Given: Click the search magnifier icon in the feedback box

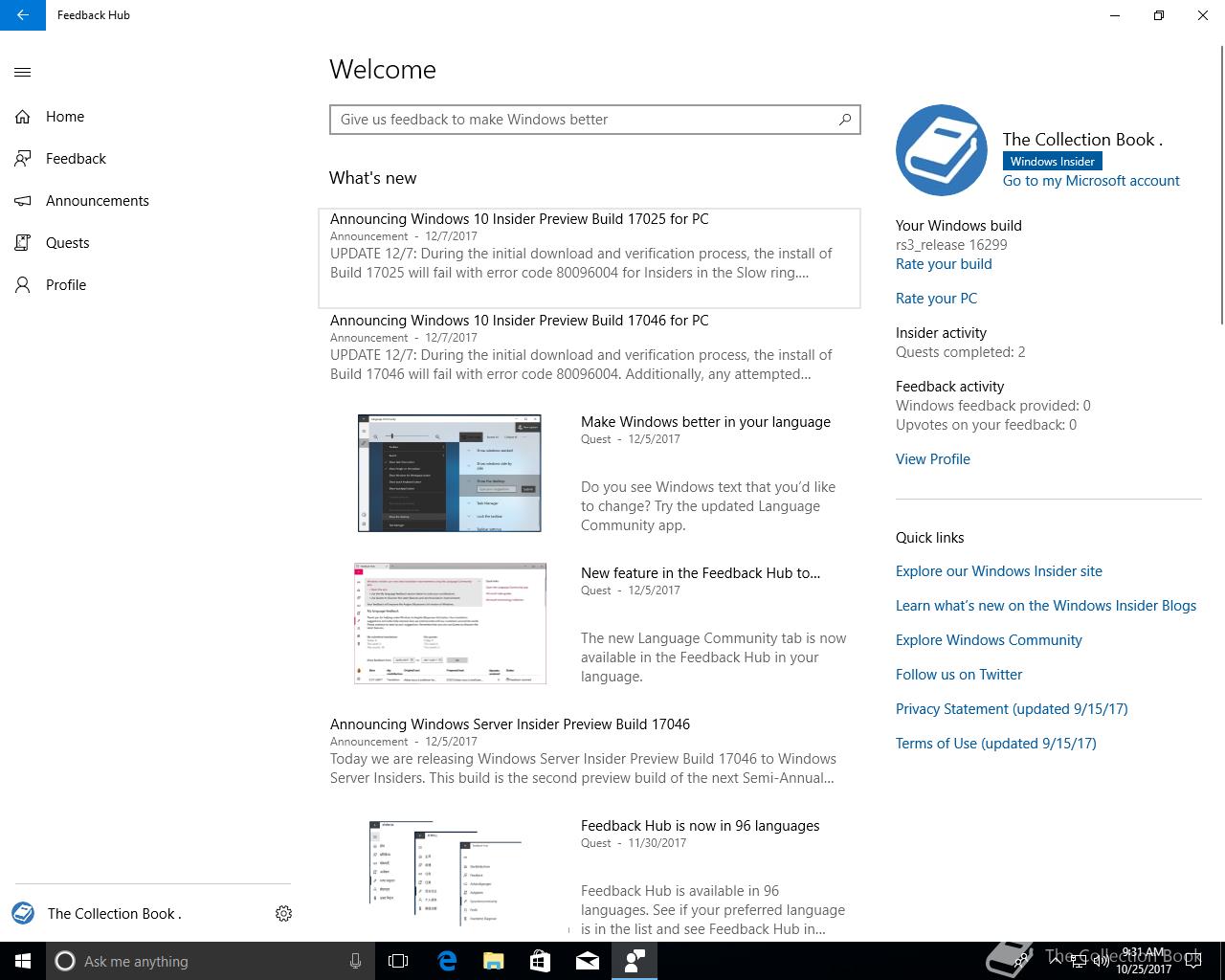Looking at the screenshot, I should 845,120.
